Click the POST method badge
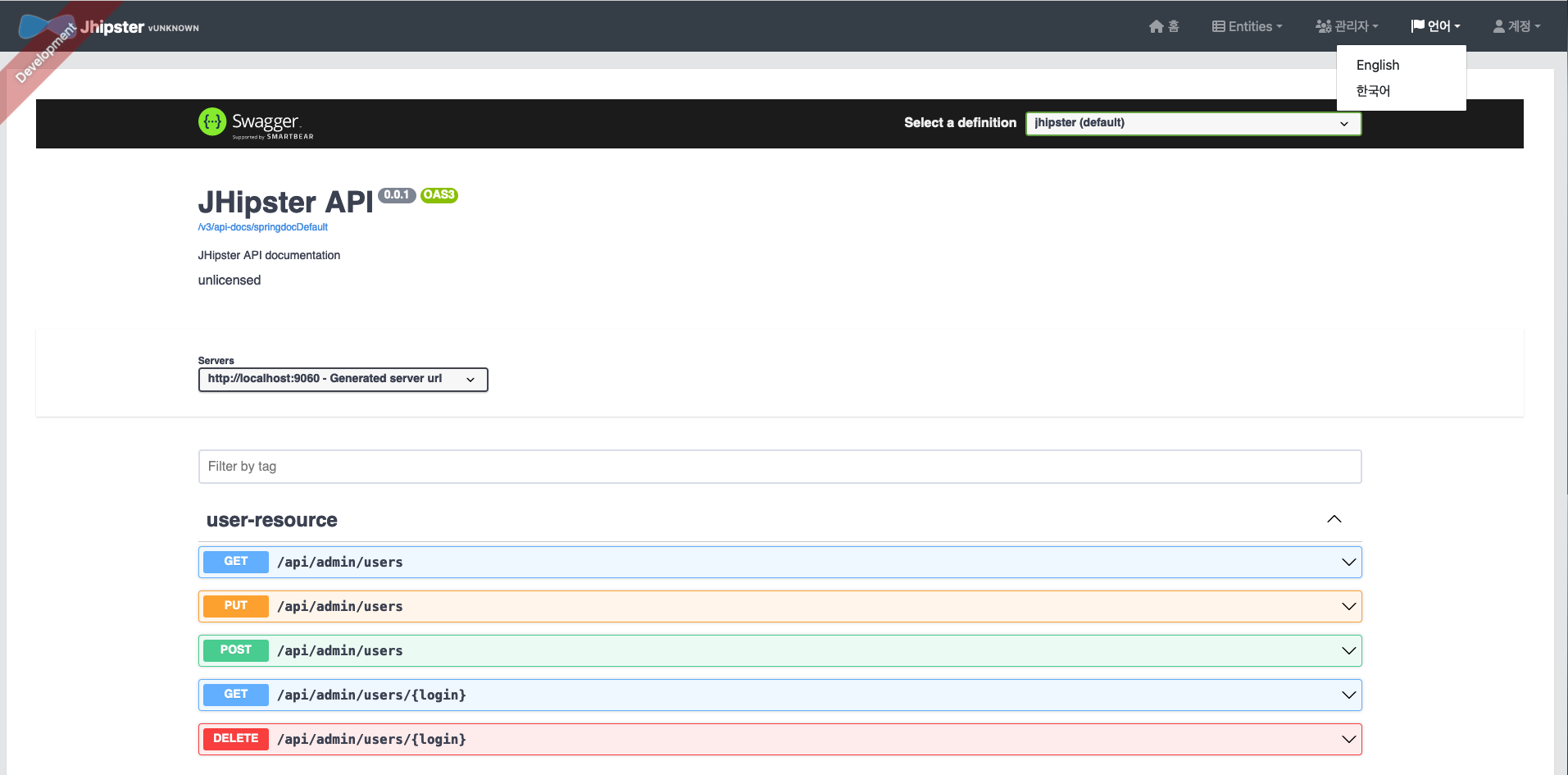Viewport: 1568px width, 775px height. pos(236,650)
